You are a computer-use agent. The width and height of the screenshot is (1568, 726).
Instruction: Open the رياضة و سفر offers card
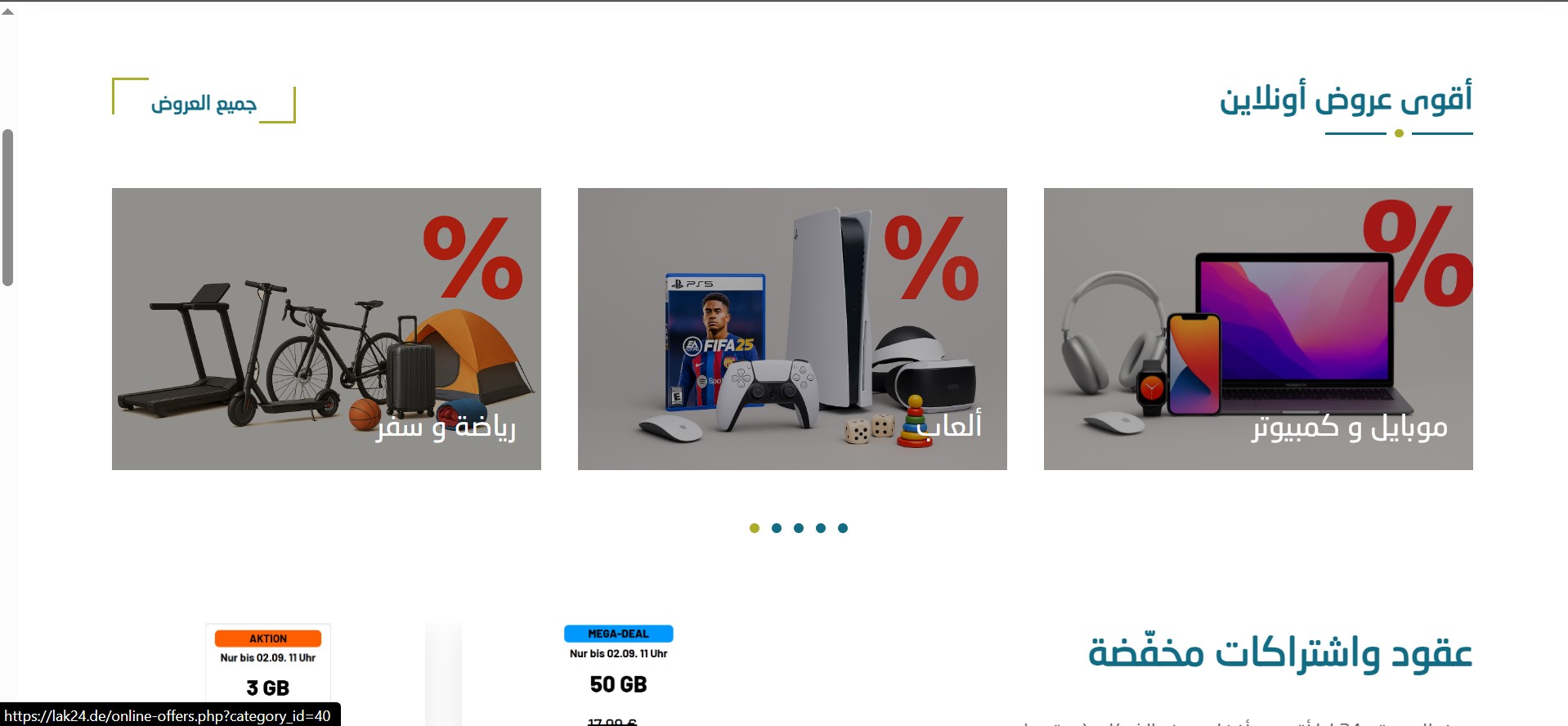[x=326, y=329]
